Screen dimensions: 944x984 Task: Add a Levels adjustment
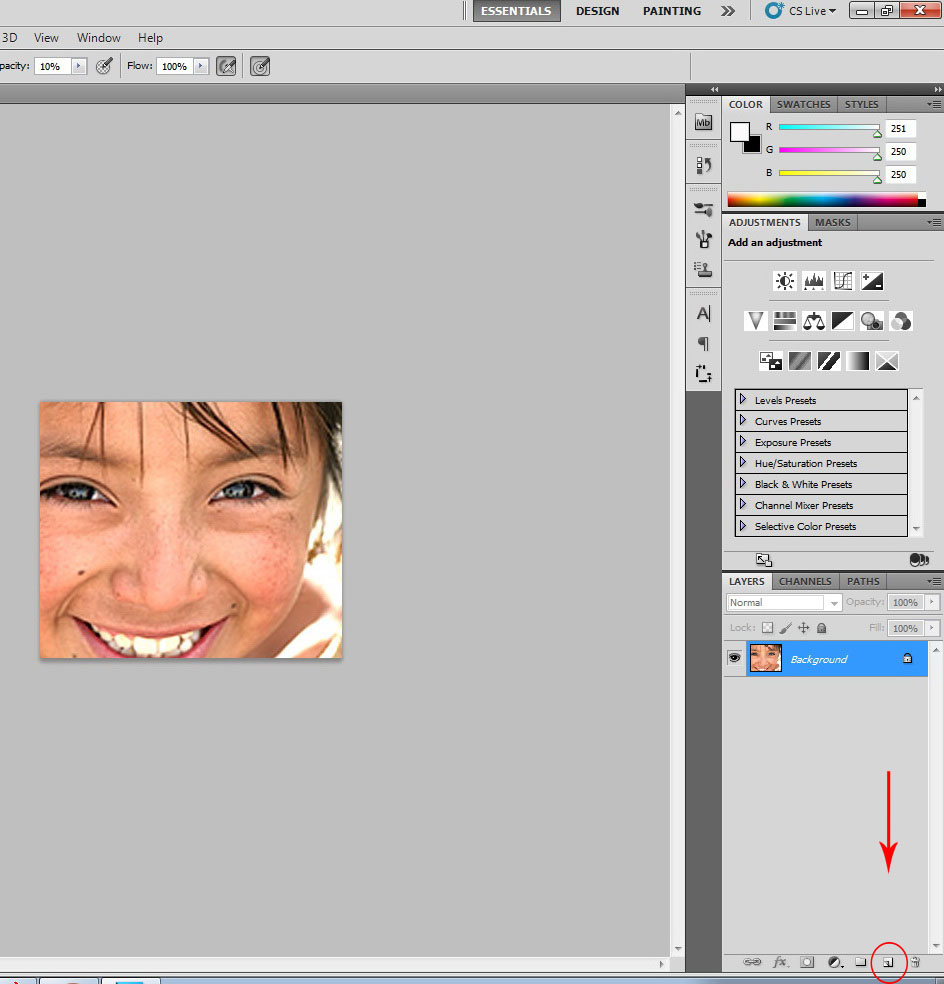click(x=814, y=281)
